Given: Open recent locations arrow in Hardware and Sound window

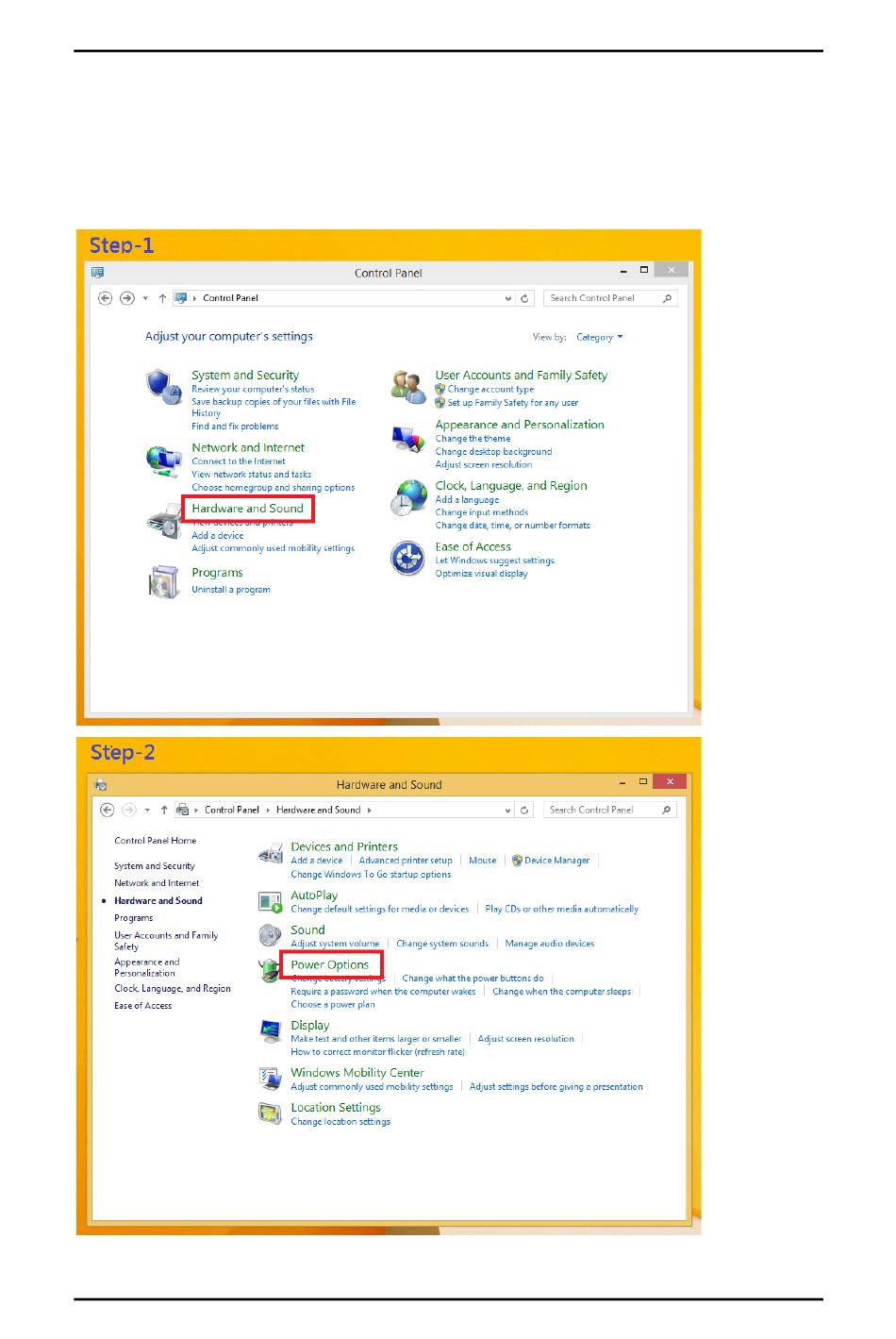Looking at the screenshot, I should point(147,810).
